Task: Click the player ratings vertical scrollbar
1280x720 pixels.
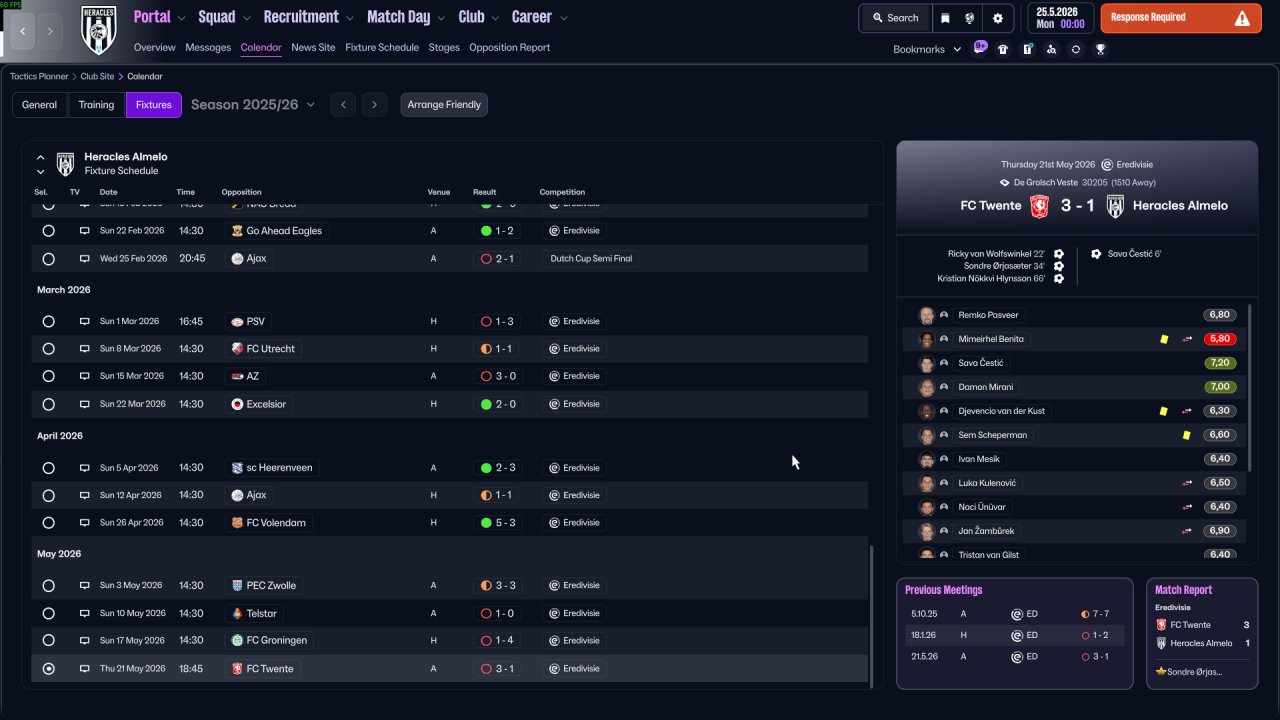Action: pos(1250,388)
